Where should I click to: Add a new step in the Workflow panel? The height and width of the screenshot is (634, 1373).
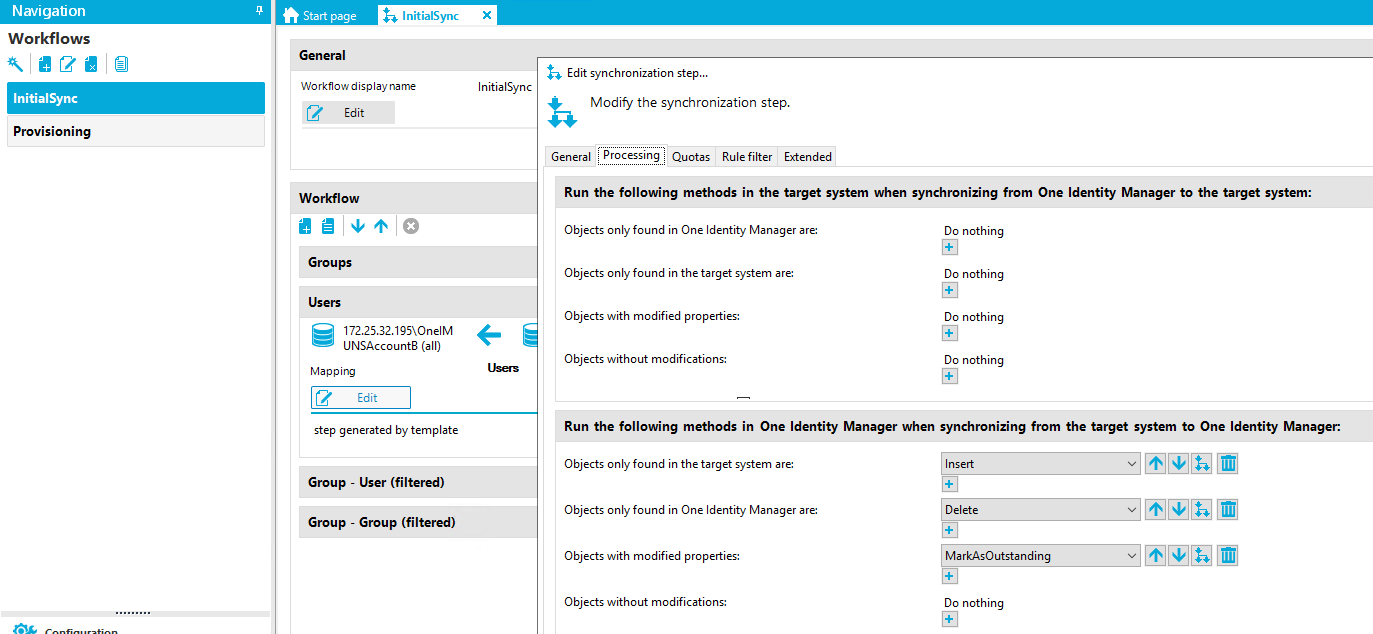pos(305,225)
